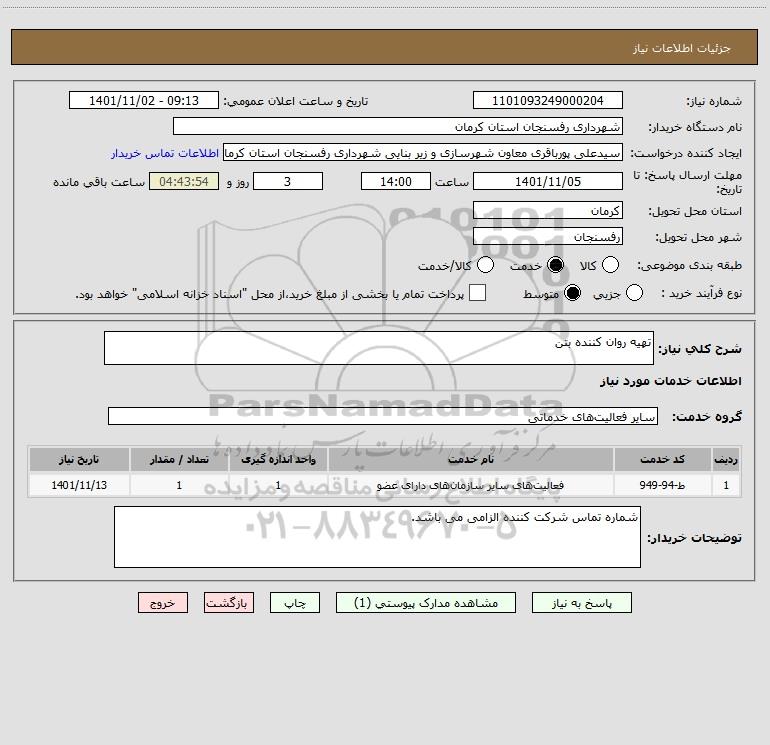This screenshot has width=770, height=745.
Task: Click the description box تهیه روان کننده بتن
Action: (379, 348)
